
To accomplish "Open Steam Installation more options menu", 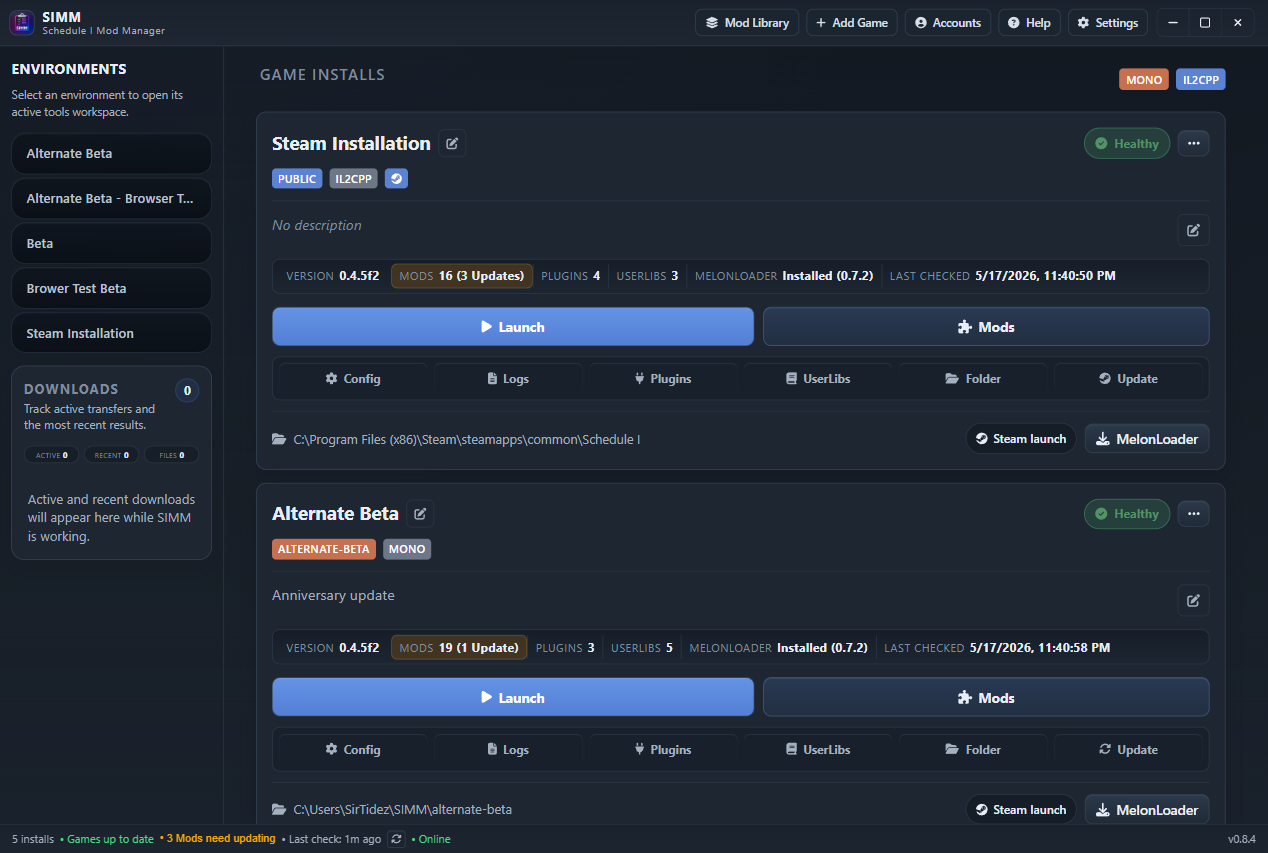I will pos(1193,143).
